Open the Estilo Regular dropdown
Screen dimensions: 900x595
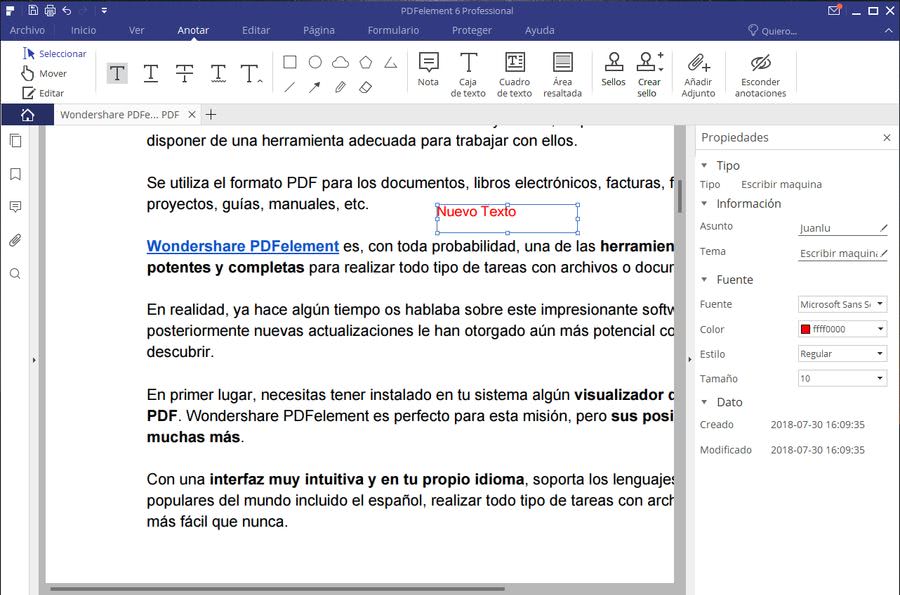click(843, 353)
